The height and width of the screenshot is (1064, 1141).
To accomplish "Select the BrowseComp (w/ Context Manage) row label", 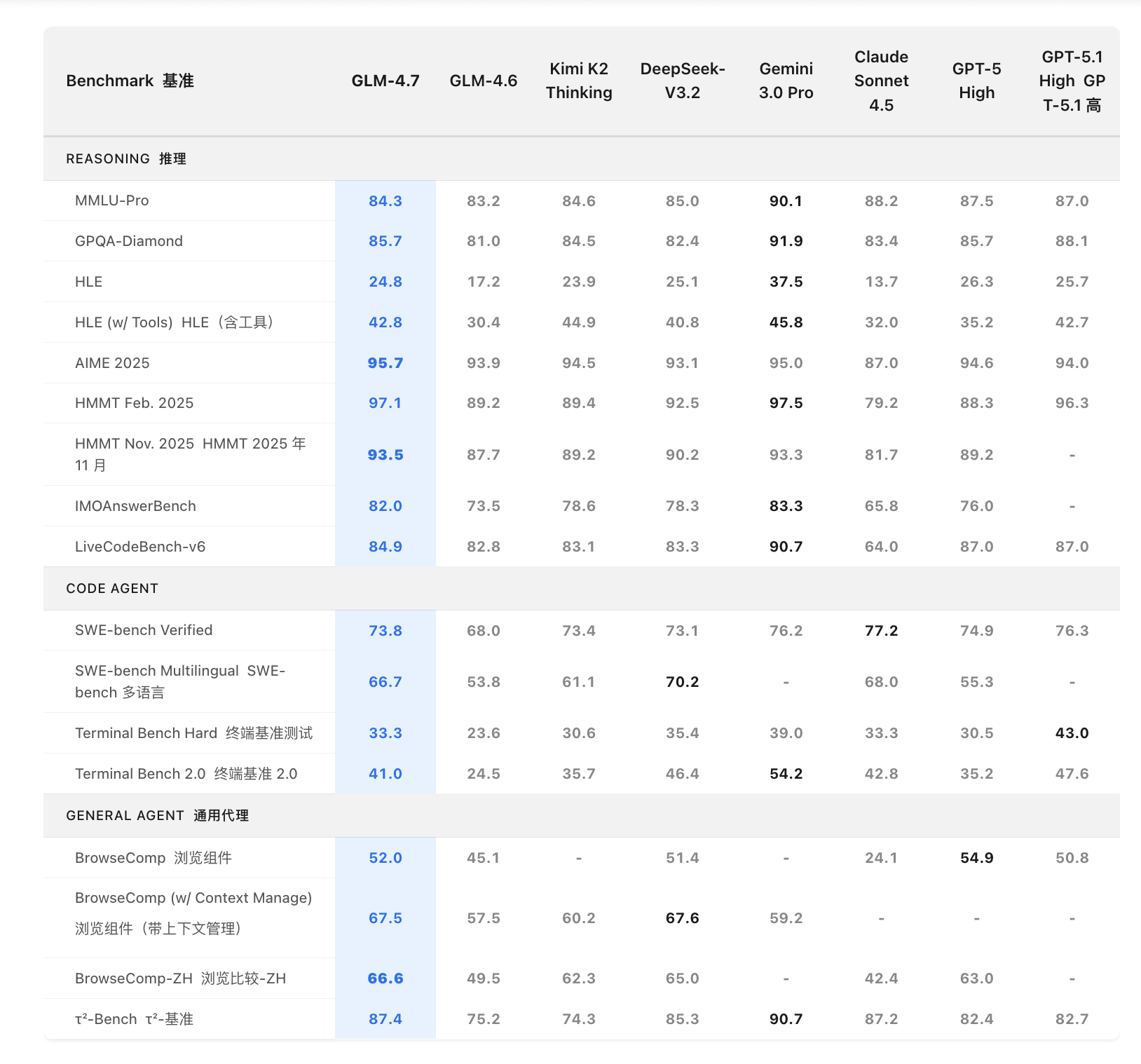I will click(x=193, y=913).
